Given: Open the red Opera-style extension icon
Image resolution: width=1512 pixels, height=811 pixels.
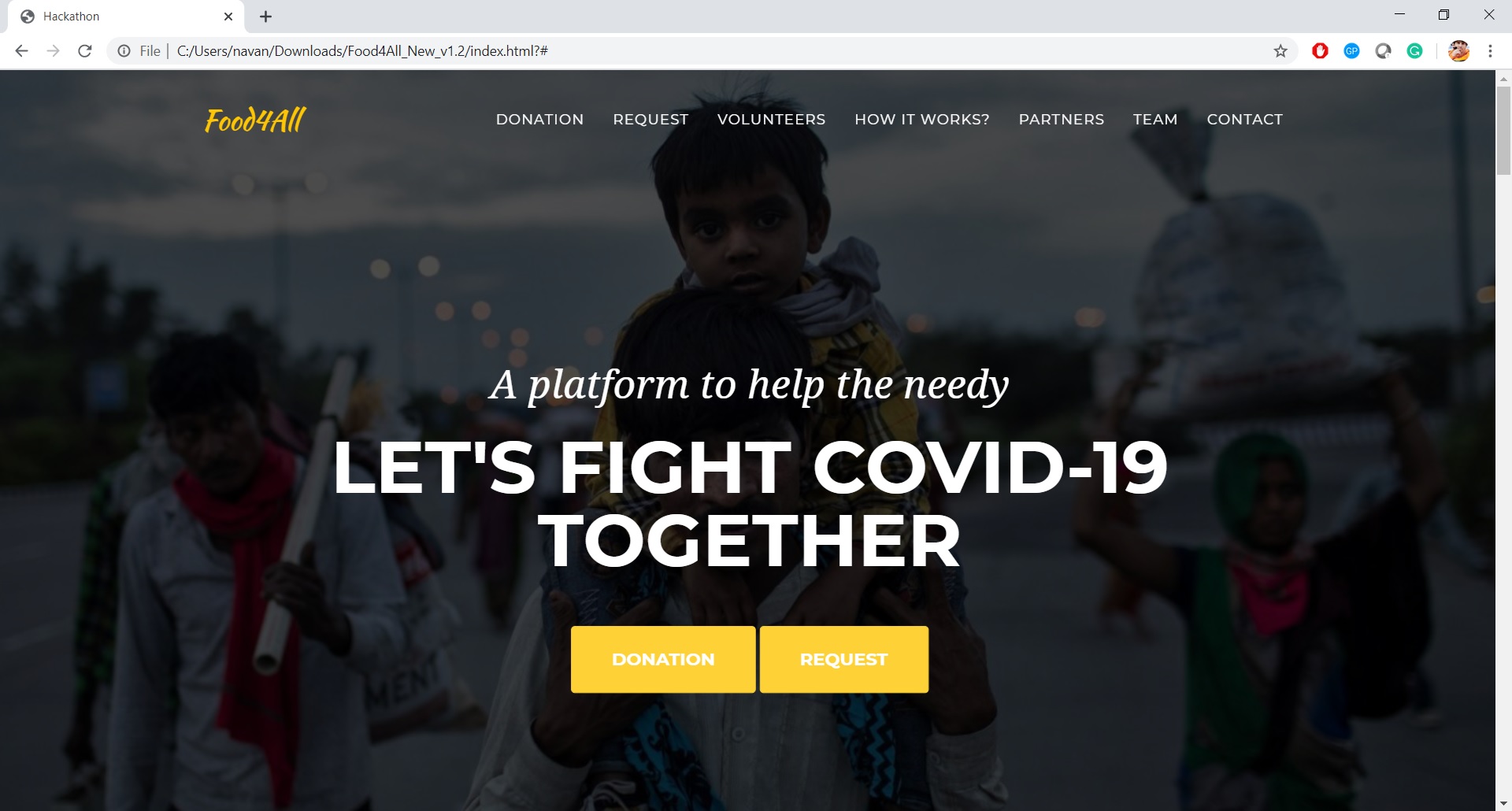Looking at the screenshot, I should 1321,51.
